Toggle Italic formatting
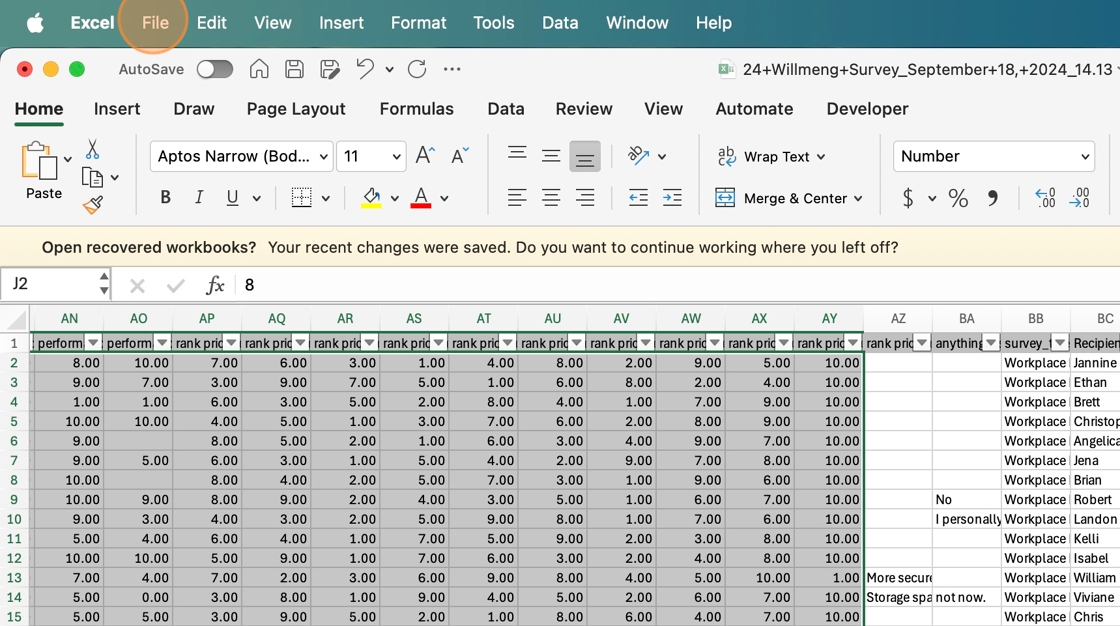Image resolution: width=1120 pixels, height=626 pixels. (199, 198)
